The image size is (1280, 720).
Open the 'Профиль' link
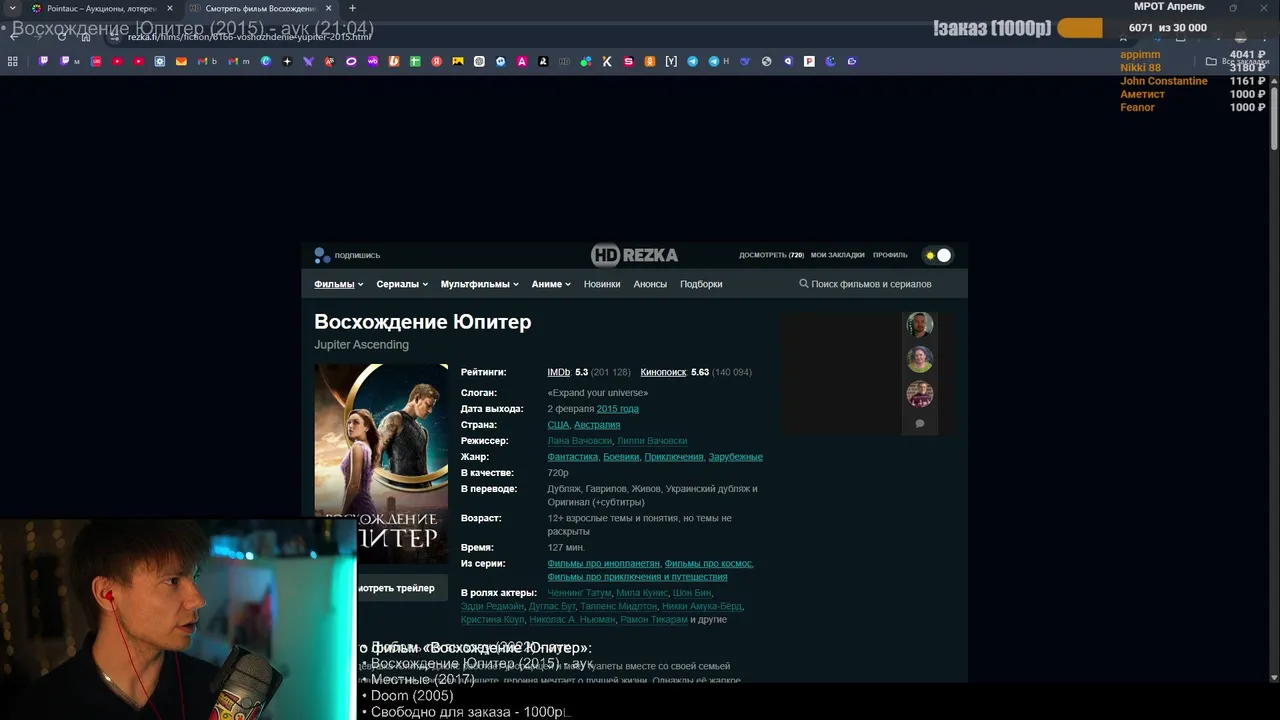coord(890,255)
